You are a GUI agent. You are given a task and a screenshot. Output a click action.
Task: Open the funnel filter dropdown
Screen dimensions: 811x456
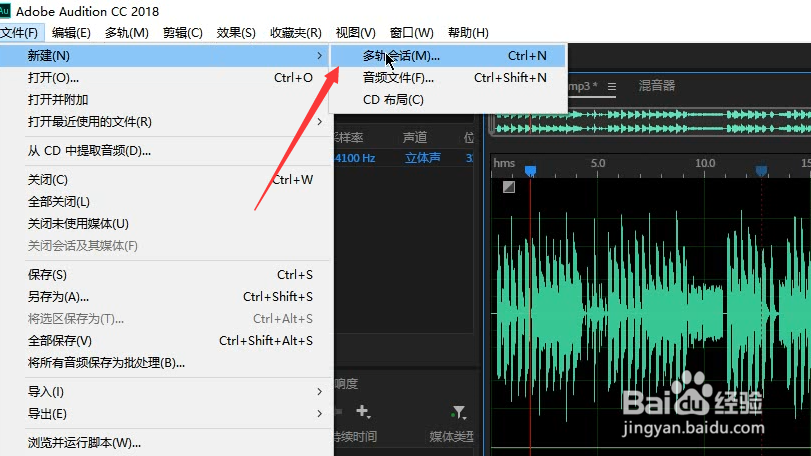pyautogui.click(x=459, y=412)
